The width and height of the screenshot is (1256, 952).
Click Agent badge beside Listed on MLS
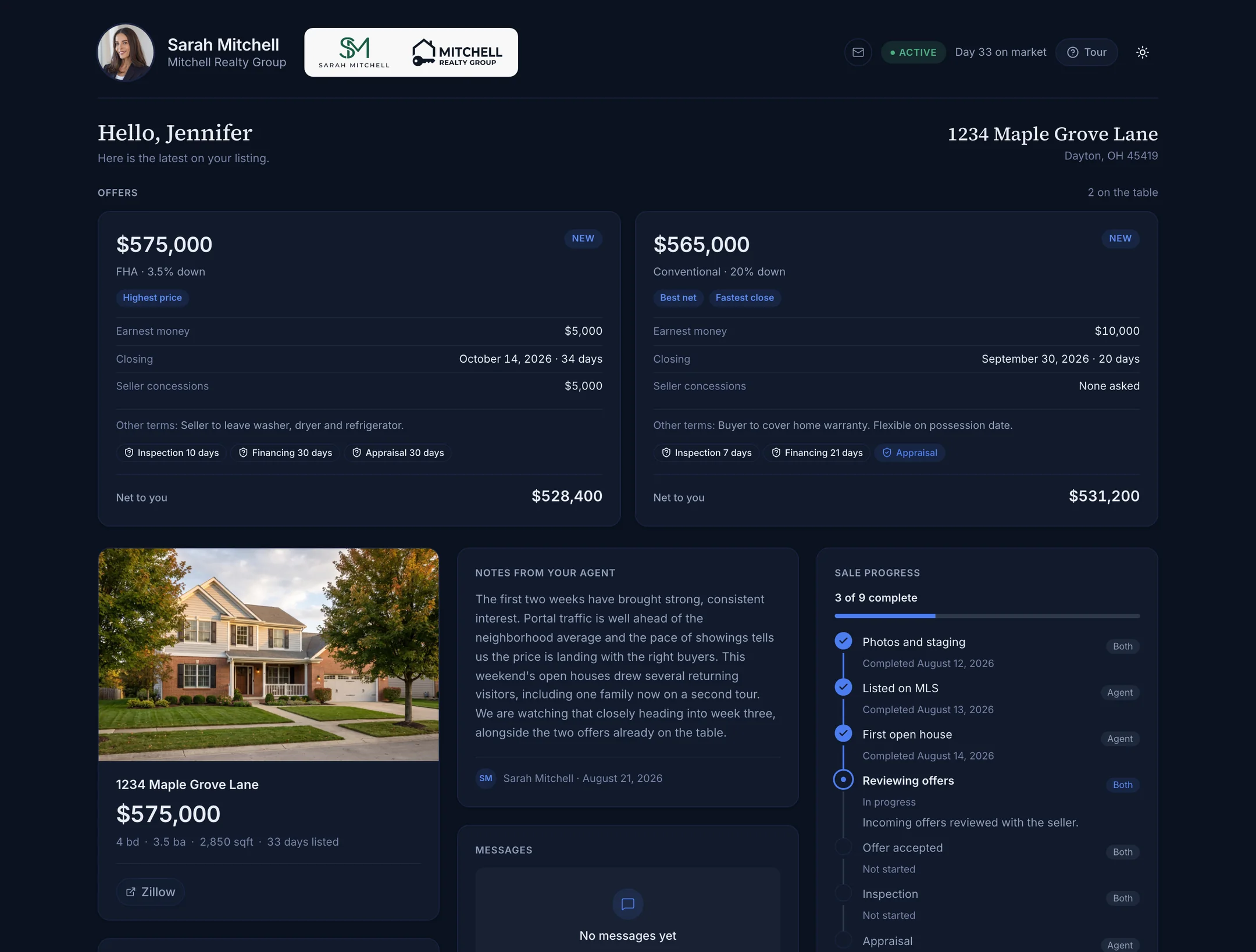click(x=1119, y=692)
